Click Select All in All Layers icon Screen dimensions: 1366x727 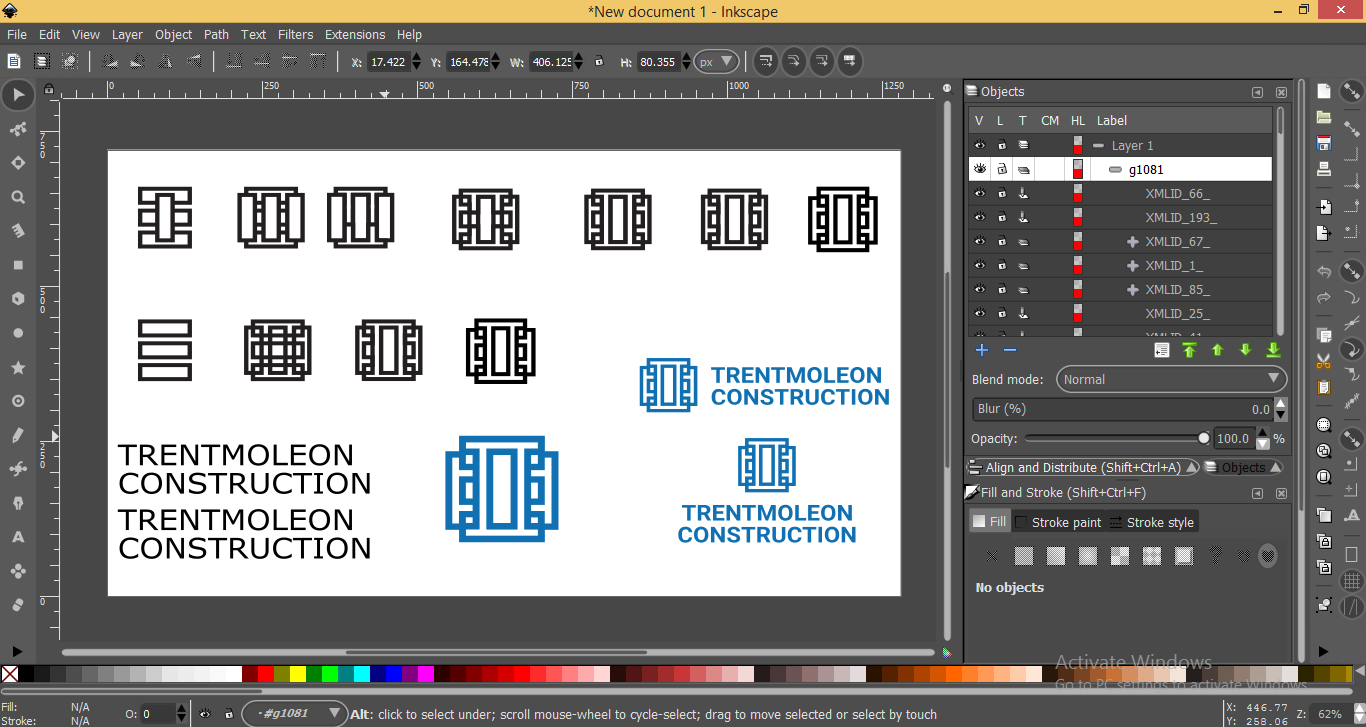(x=42, y=62)
